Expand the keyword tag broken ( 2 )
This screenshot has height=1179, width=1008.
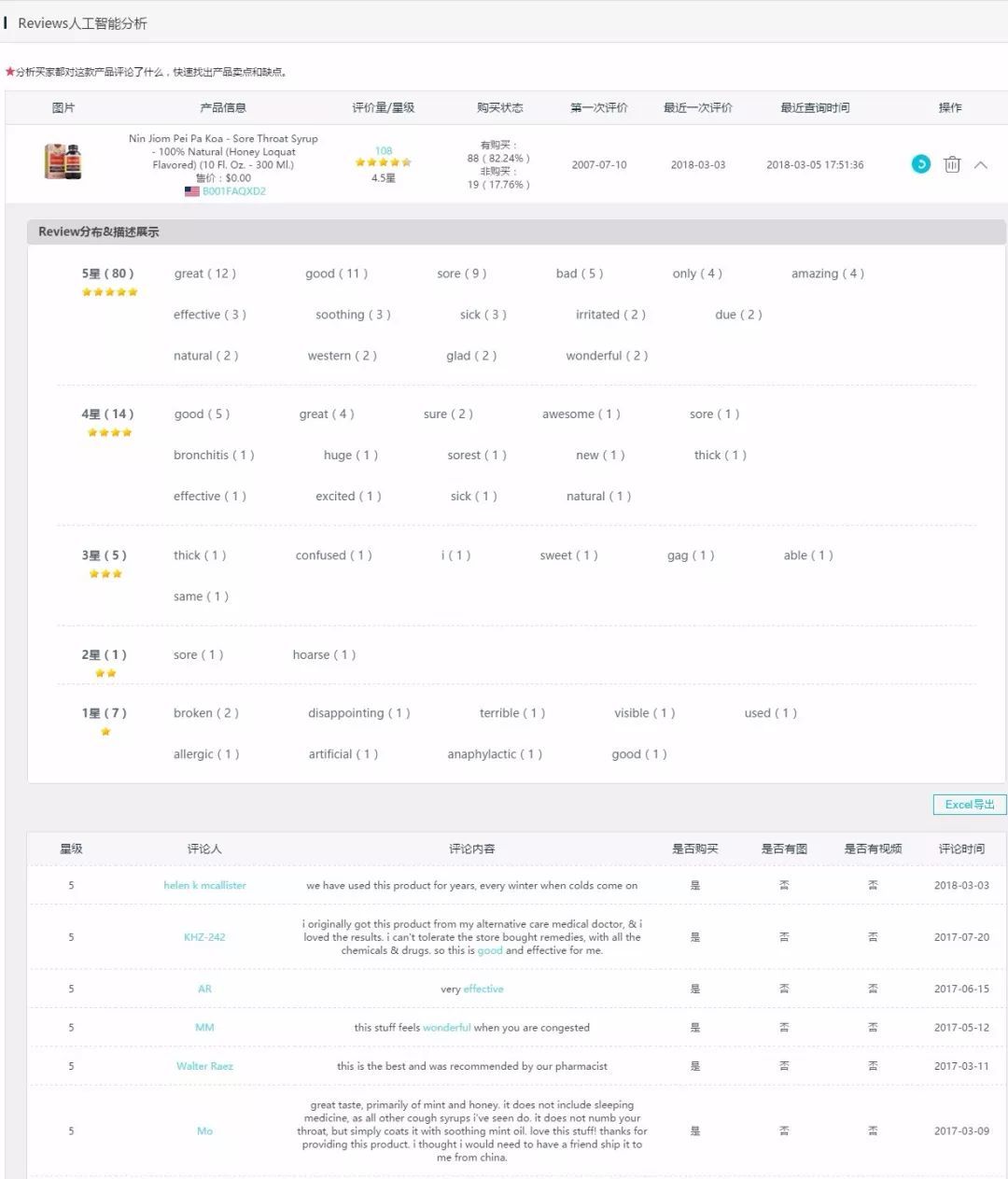[205, 712]
